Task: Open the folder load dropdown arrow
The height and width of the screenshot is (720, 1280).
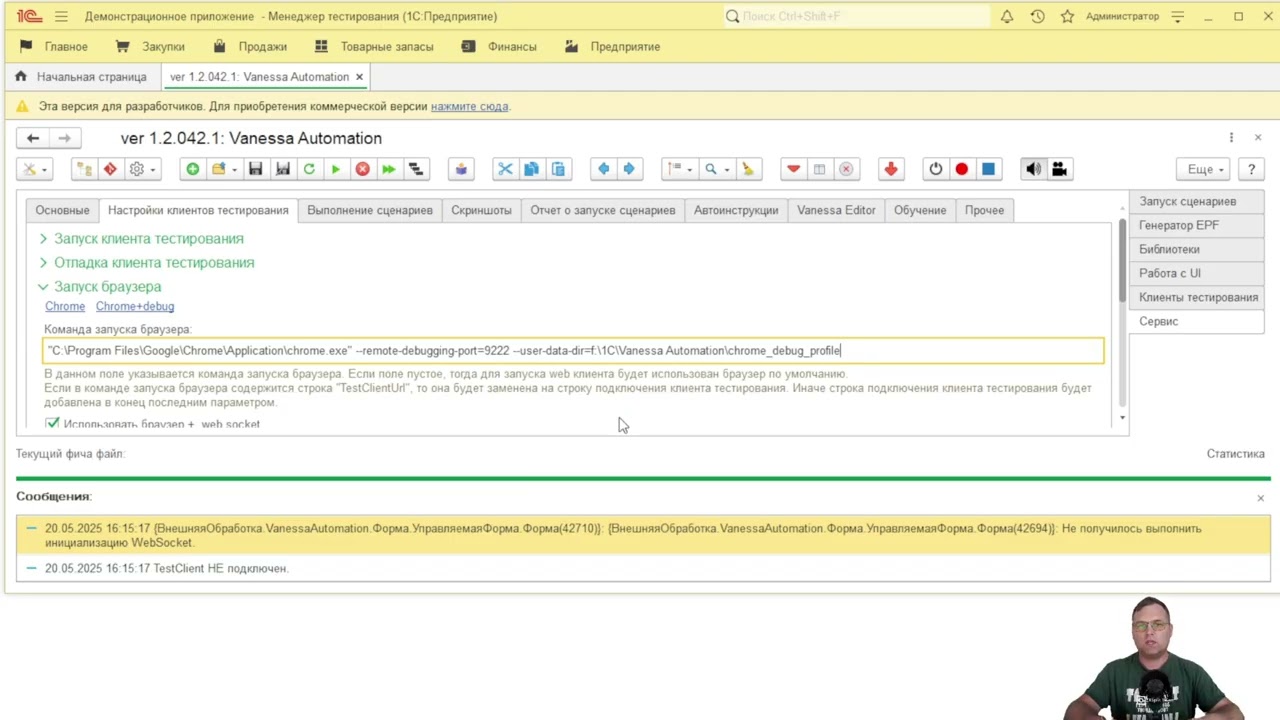Action: 234,169
